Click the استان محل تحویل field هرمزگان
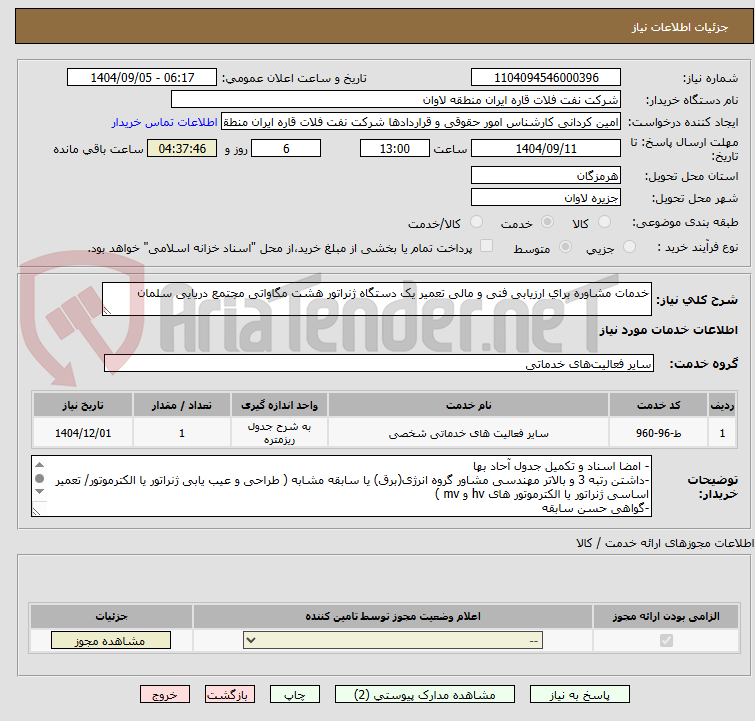 (546, 175)
